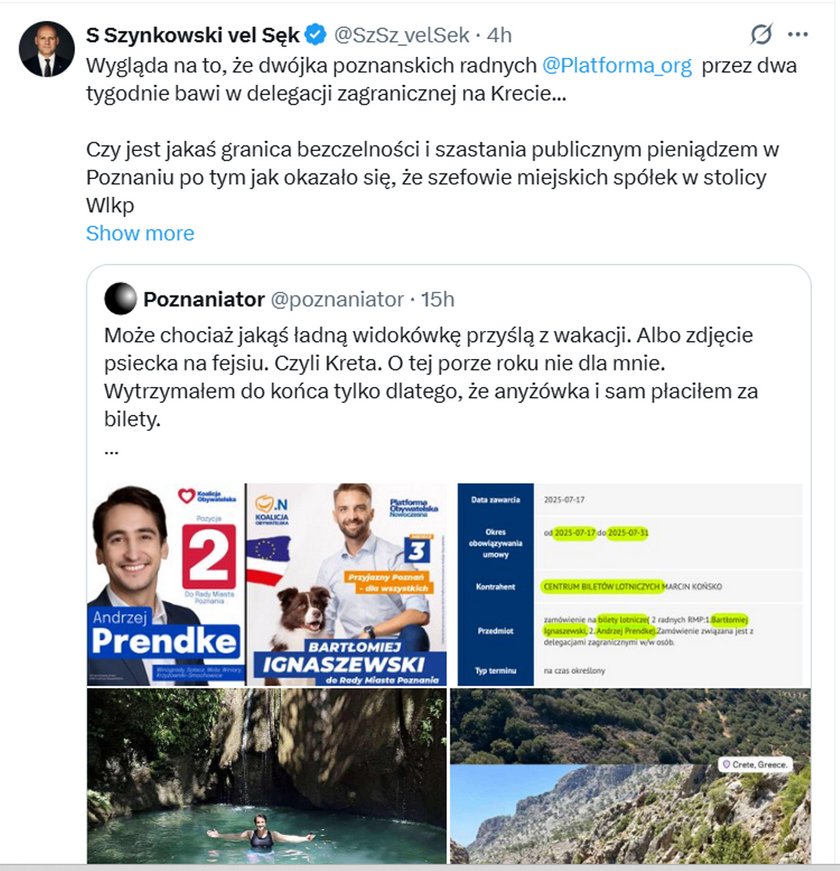
Task: Click the blue number 3 badge
Action: coord(417,549)
